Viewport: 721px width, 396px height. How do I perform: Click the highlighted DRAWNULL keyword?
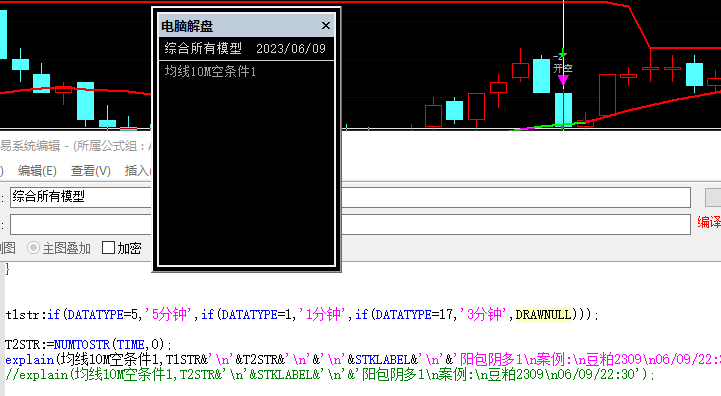[x=543, y=315]
